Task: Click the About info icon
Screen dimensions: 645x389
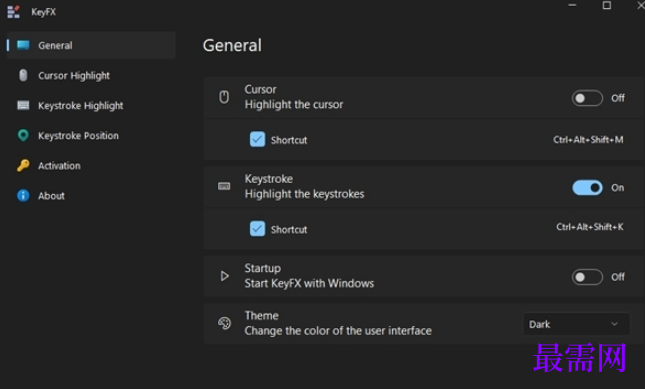Action: point(23,195)
